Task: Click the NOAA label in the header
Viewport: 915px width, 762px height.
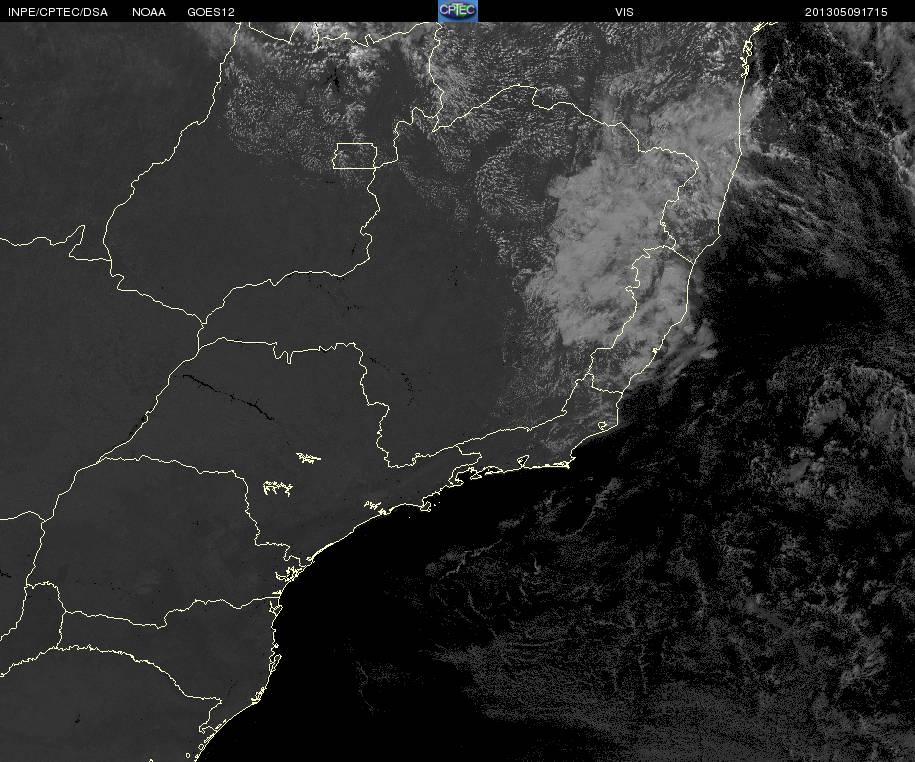Action: (x=149, y=12)
